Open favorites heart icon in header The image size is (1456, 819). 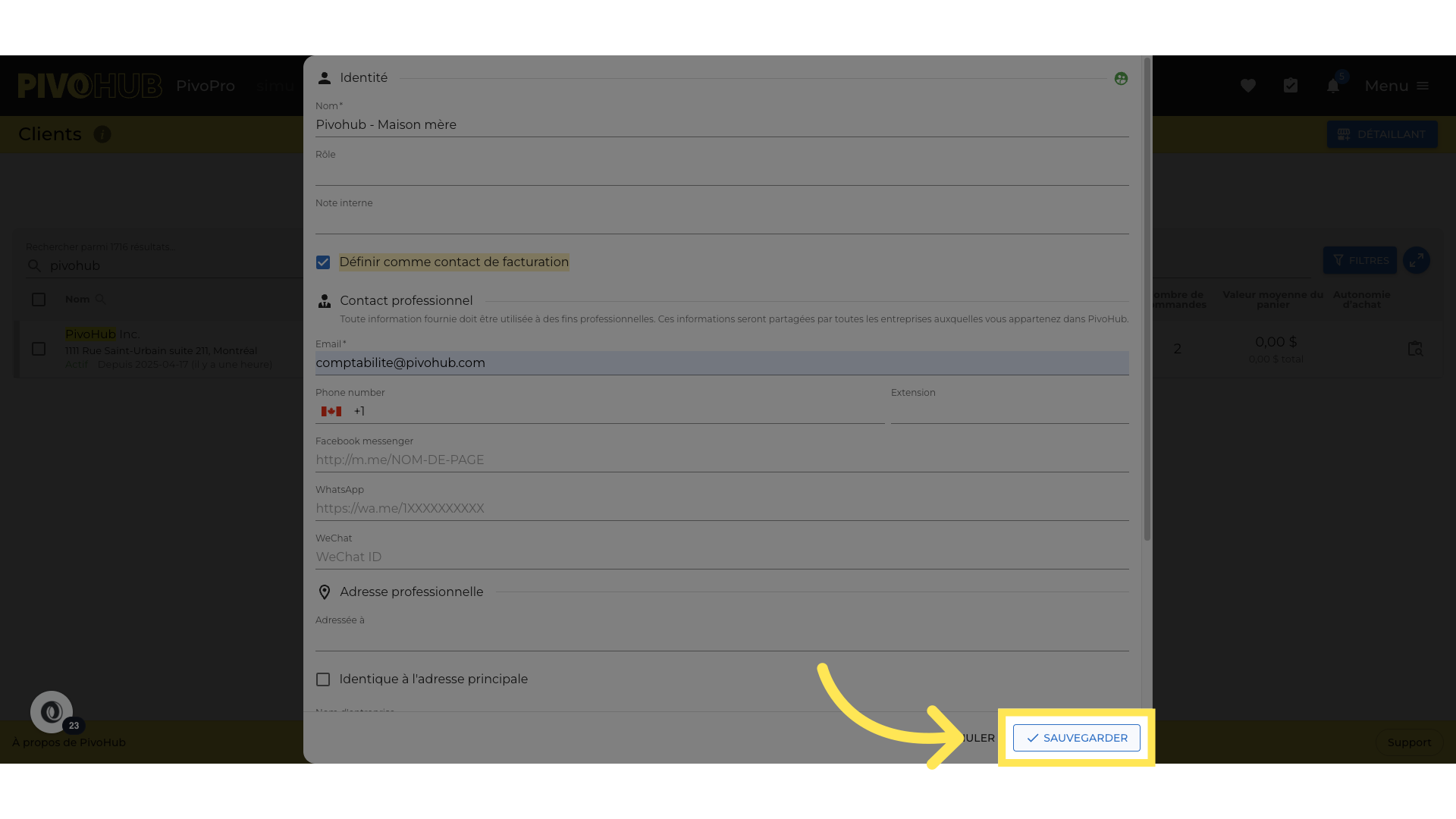(1248, 86)
